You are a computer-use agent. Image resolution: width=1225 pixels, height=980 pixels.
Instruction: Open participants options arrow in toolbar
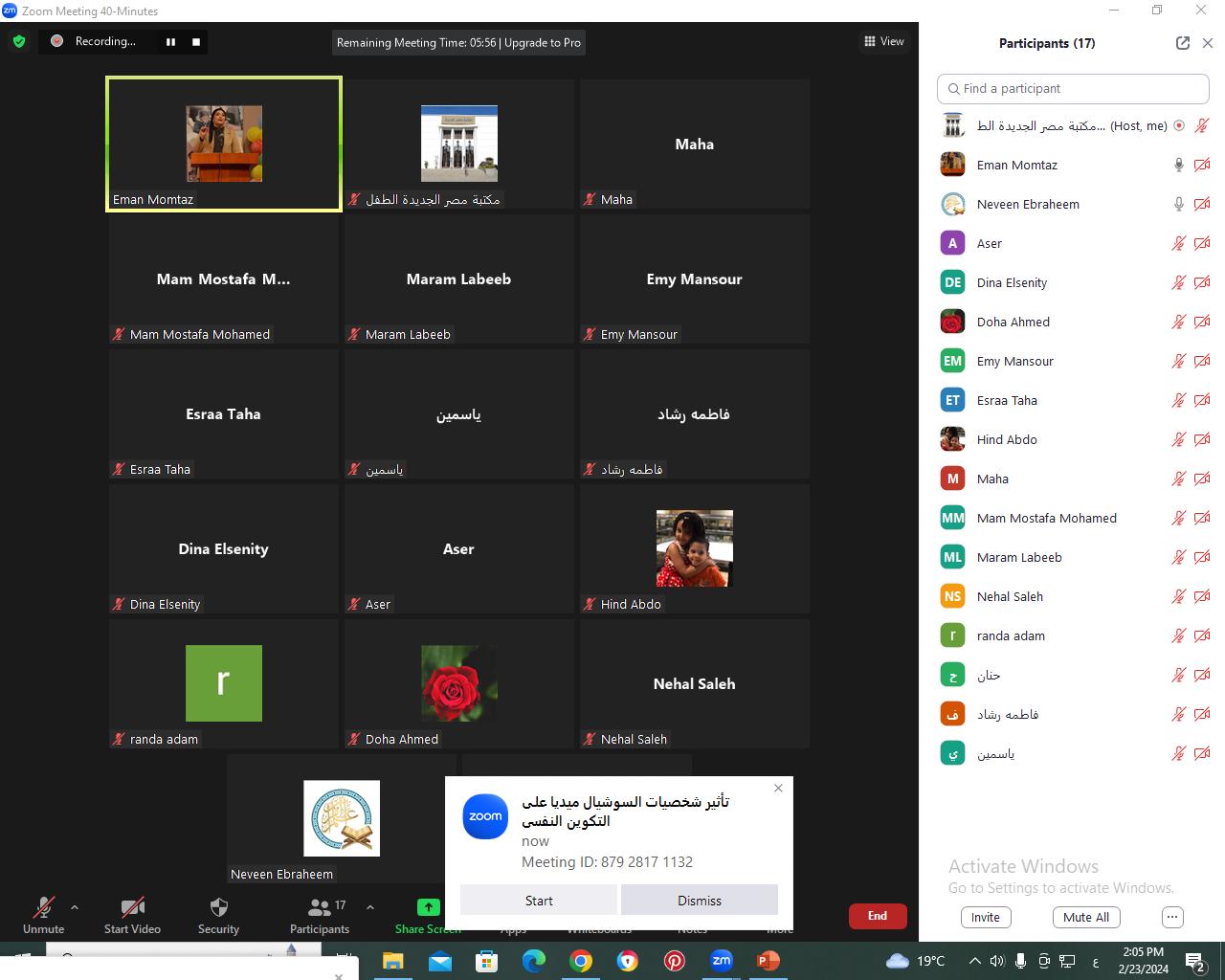coord(370,907)
